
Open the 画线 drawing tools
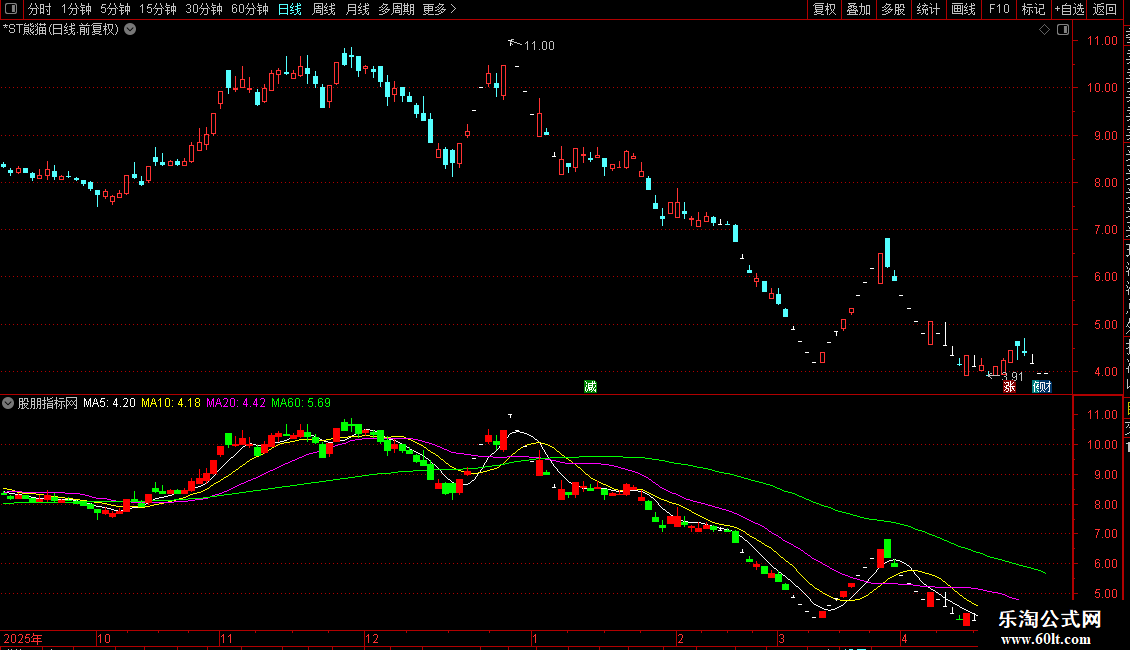click(963, 9)
